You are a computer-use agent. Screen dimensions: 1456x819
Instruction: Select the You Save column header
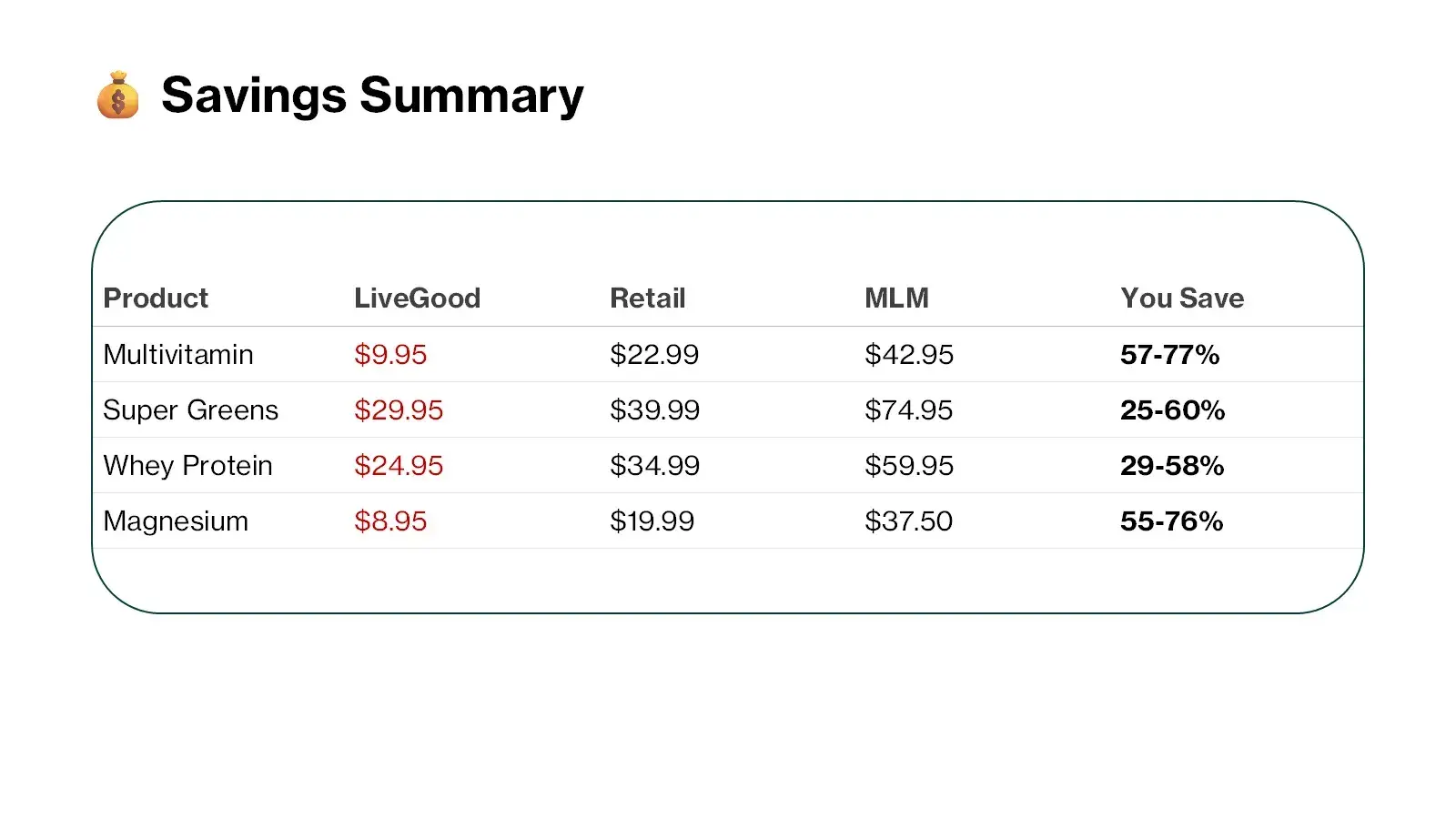point(1181,298)
